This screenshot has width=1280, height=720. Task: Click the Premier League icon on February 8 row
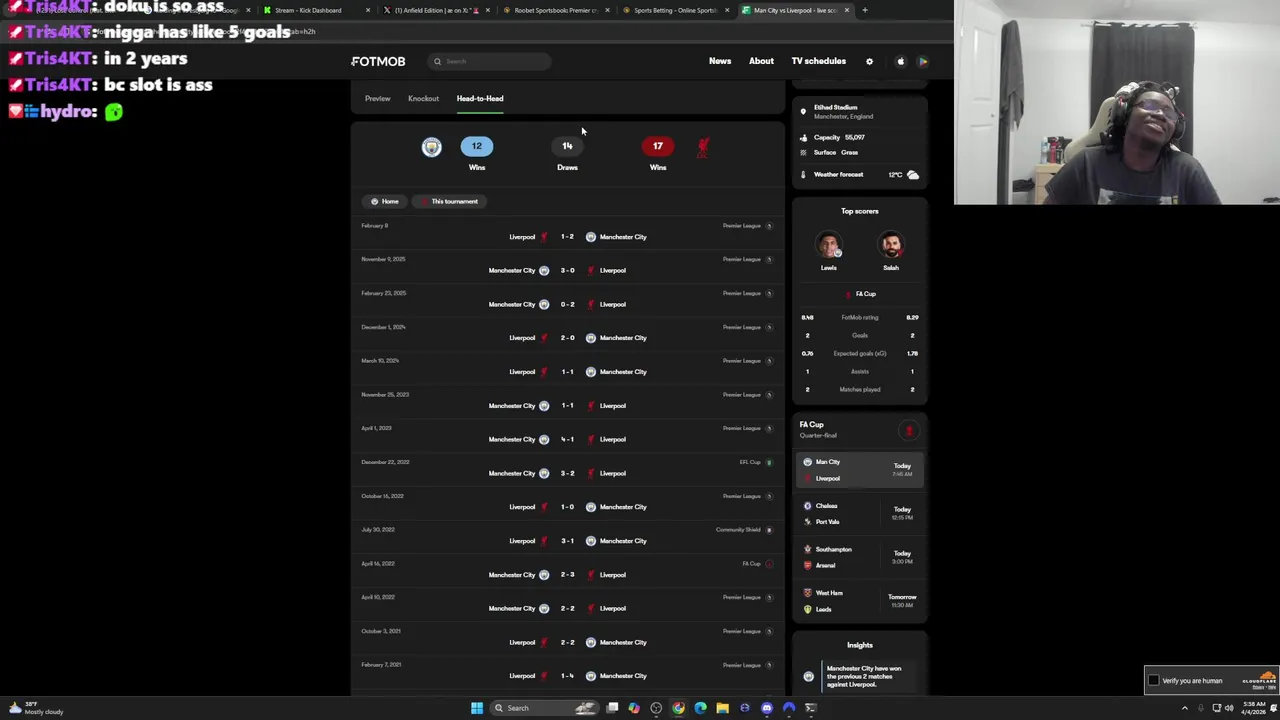[x=769, y=226]
